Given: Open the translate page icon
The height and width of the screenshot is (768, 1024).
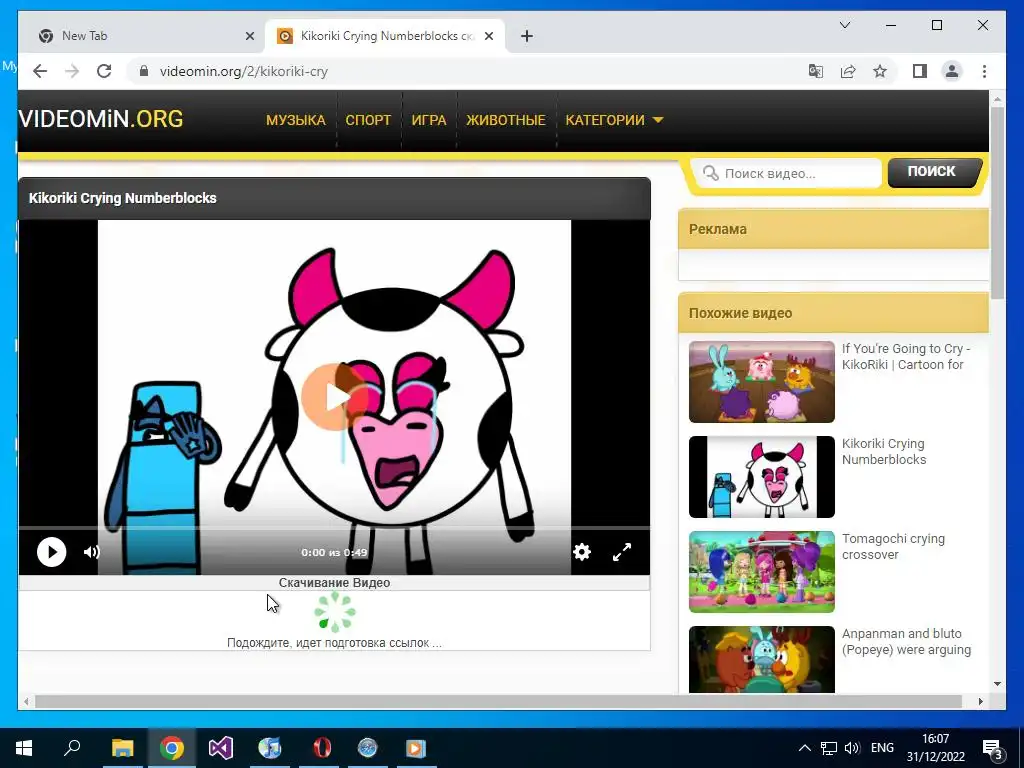Looking at the screenshot, I should [816, 71].
